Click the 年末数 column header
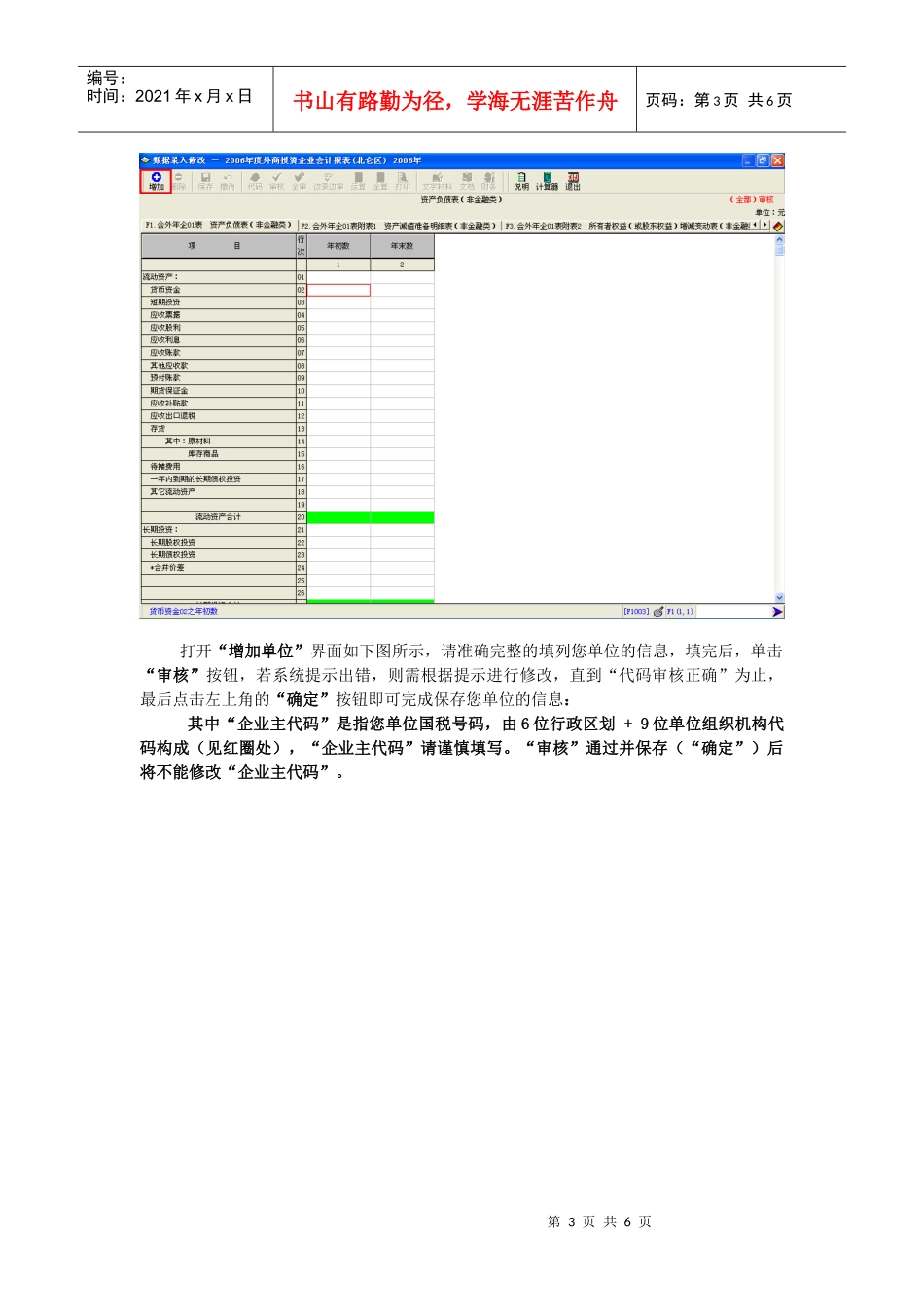The image size is (924, 1307). point(402,246)
